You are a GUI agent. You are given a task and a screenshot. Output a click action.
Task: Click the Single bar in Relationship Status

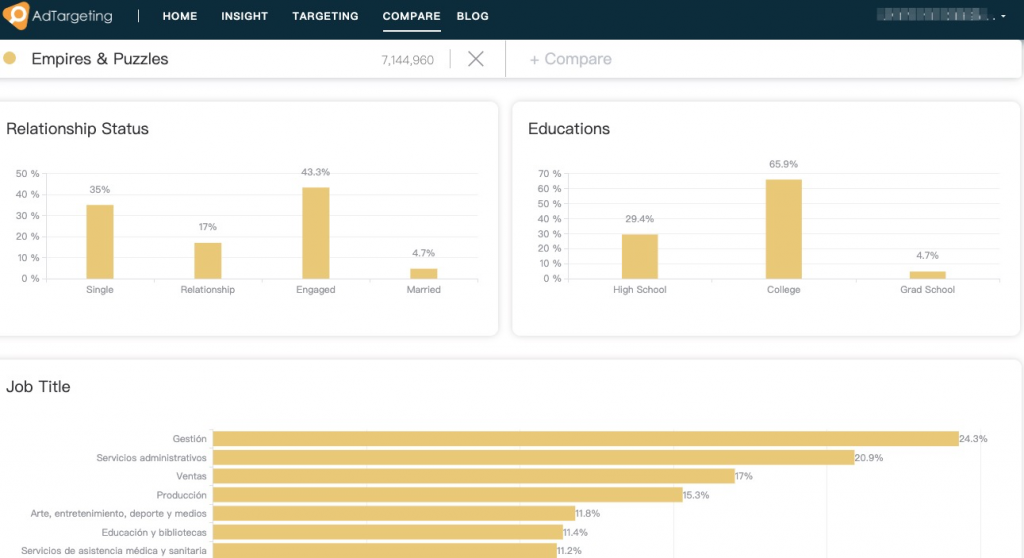click(x=100, y=242)
